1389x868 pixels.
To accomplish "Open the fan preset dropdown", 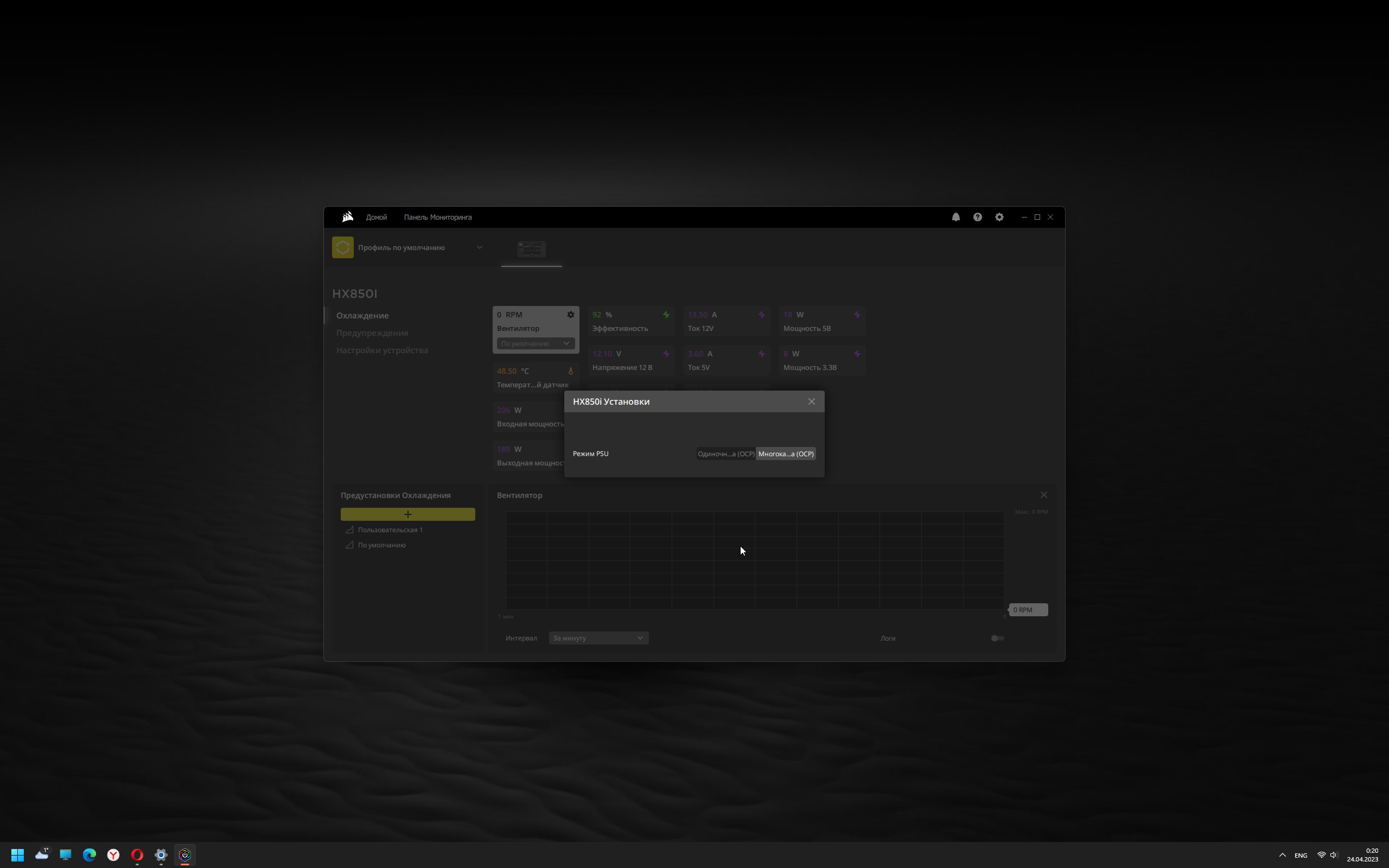I will pyautogui.click(x=535, y=344).
